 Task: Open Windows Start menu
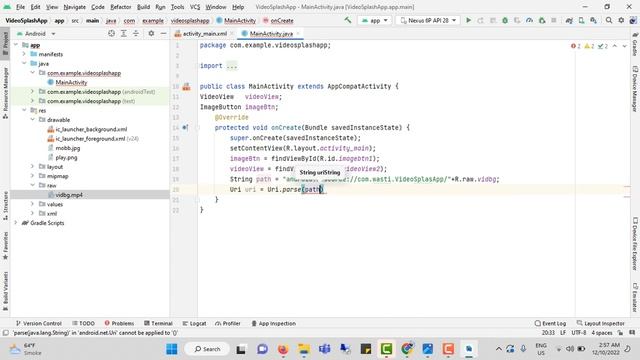point(172,349)
